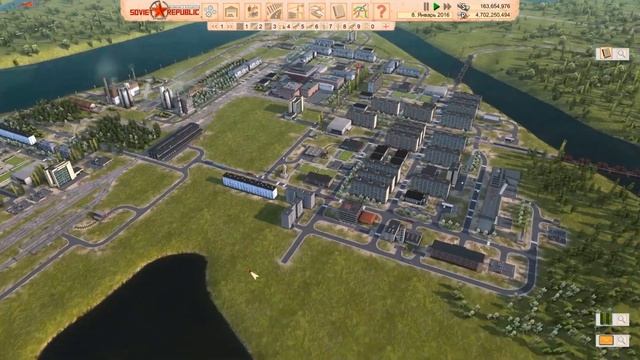This screenshot has width=640, height=360.
Task: Open the green bars notification icon
Action: [606, 319]
